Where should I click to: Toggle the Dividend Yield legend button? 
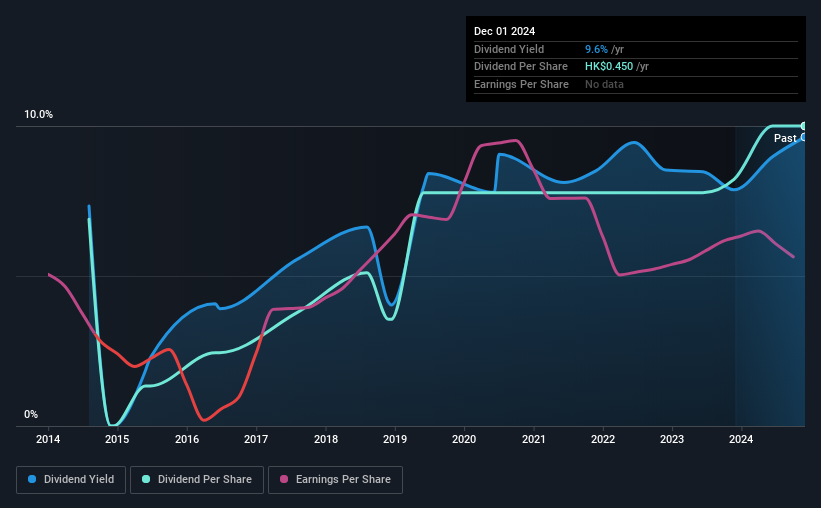pyautogui.click(x=71, y=480)
